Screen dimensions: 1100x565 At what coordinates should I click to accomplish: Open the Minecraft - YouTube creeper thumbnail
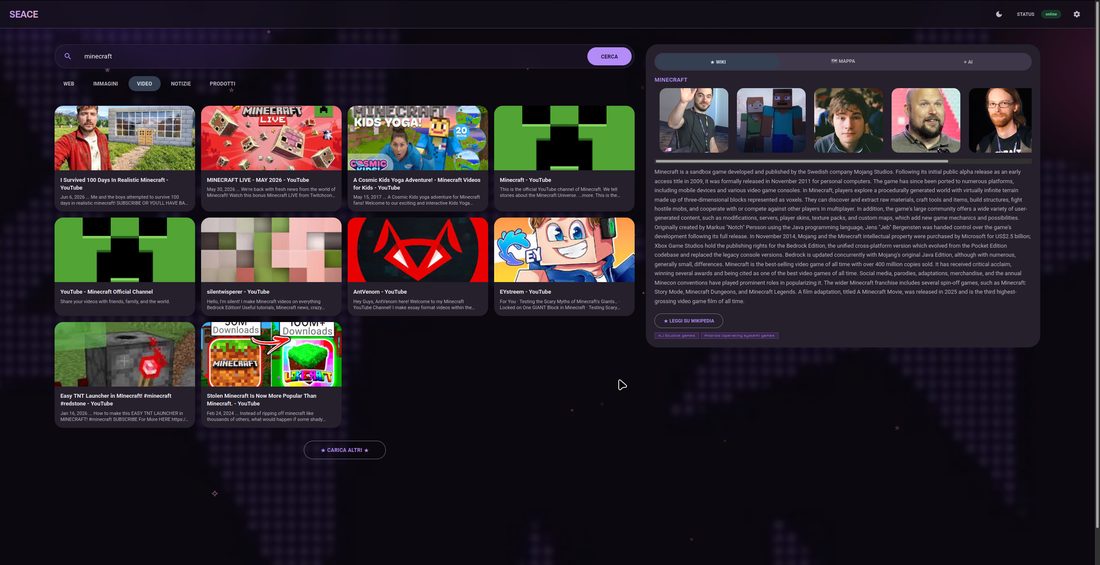(x=564, y=138)
